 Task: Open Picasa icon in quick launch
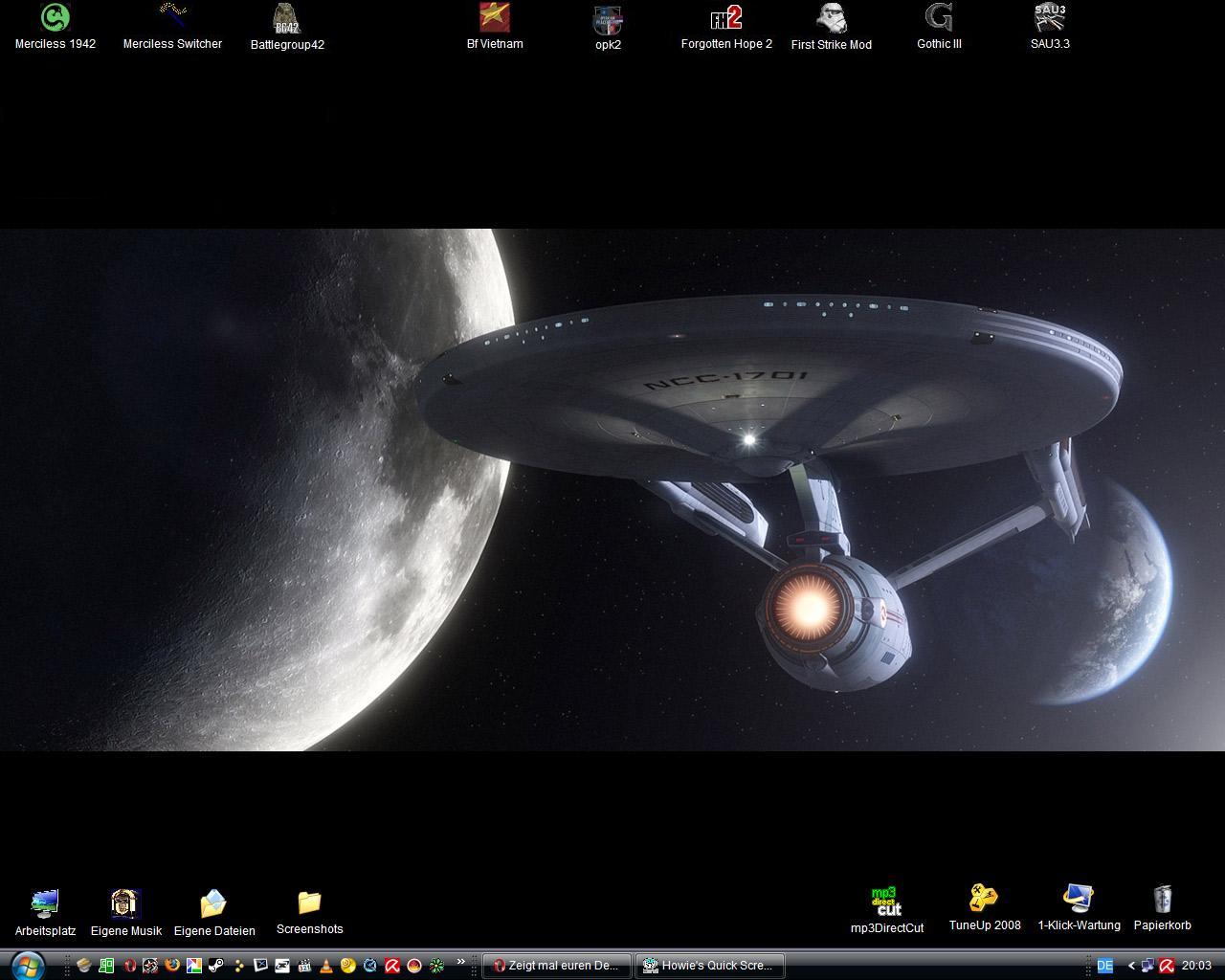point(194,966)
